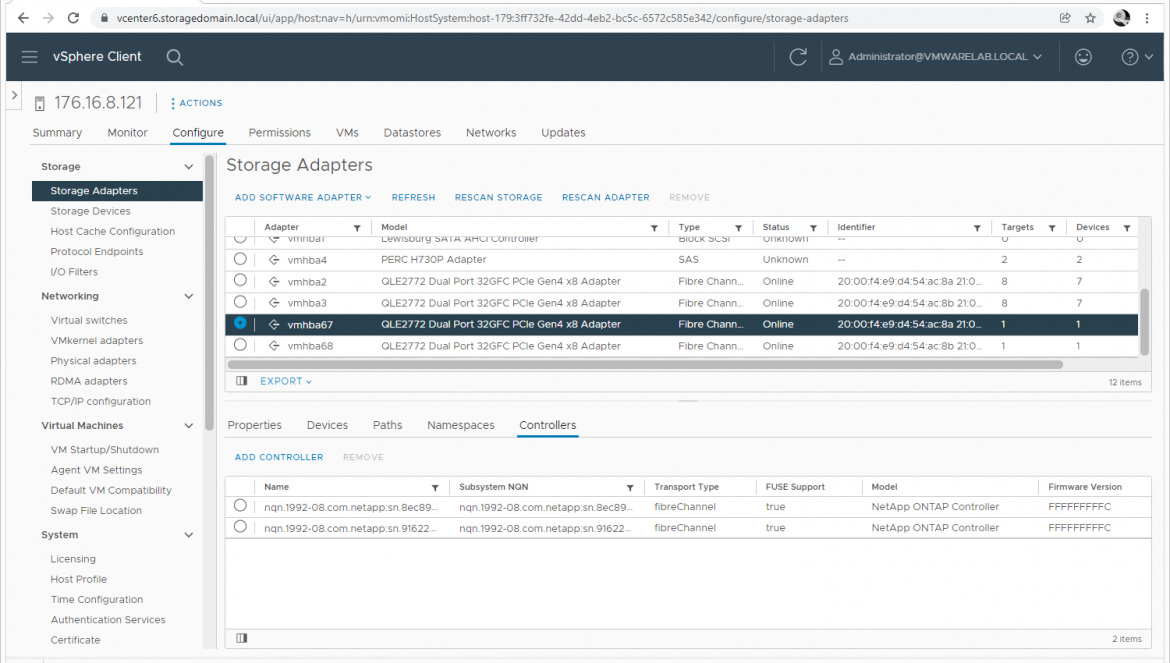This screenshot has height=663, width=1170.
Task: Click the browser address bar URL
Action: tap(482, 18)
